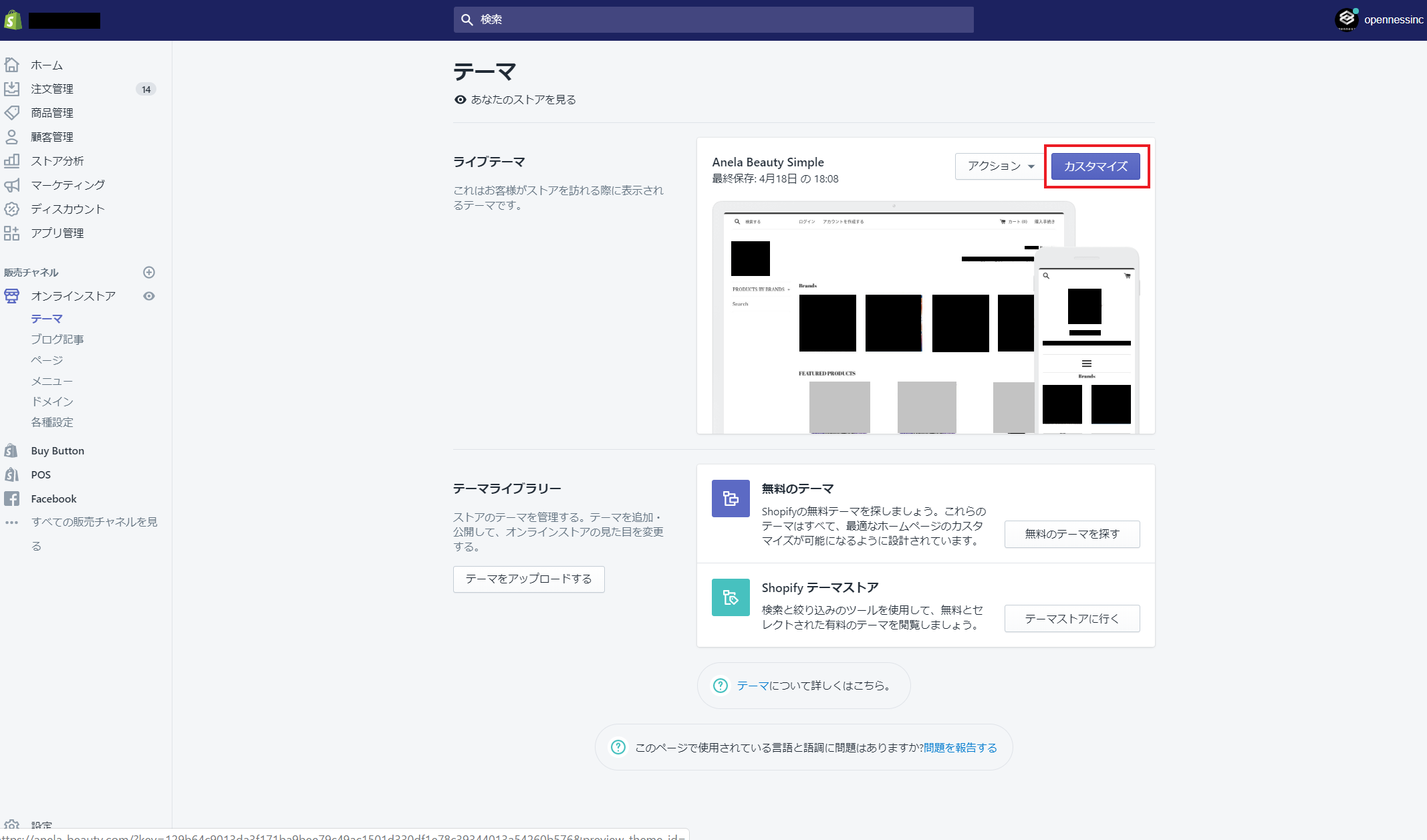Click the Anela Beauty Simple theme name
1427x840 pixels.
tap(768, 162)
